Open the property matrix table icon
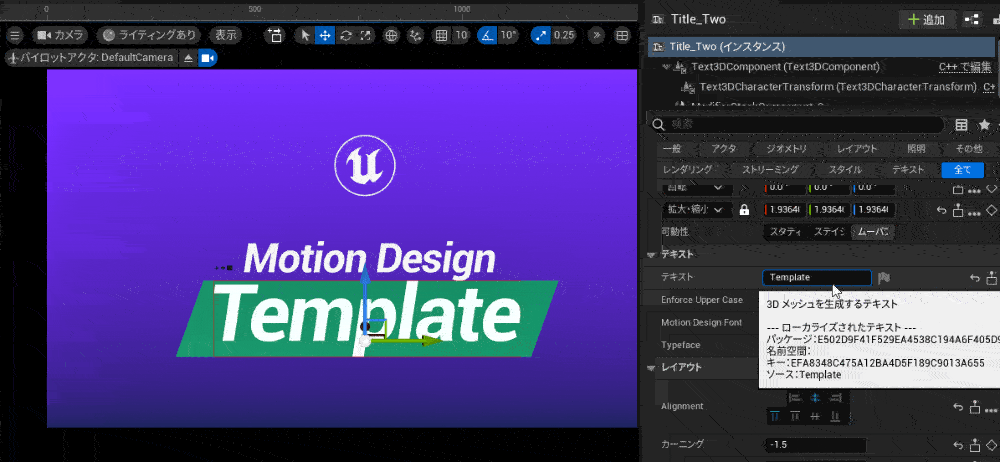Screen dimensions: 1000x462 961,124
